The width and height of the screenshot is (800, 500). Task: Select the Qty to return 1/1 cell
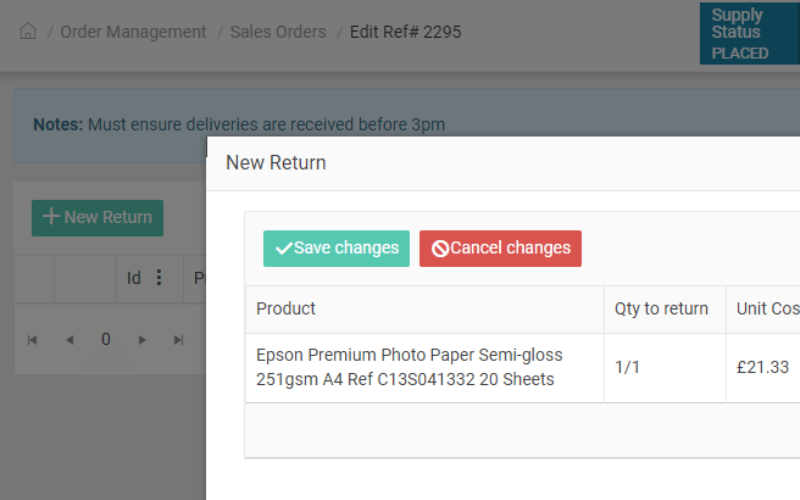coord(665,367)
